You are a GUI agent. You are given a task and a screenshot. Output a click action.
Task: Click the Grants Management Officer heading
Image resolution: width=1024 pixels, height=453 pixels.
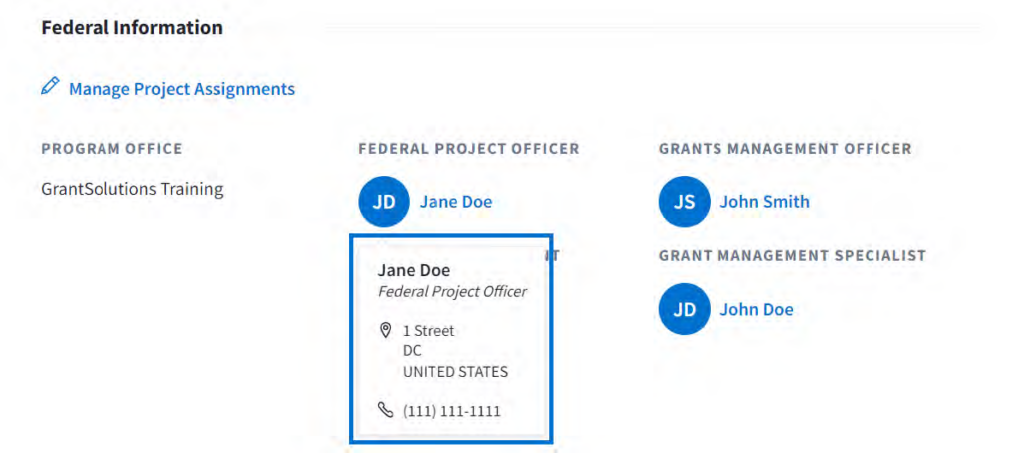click(784, 149)
